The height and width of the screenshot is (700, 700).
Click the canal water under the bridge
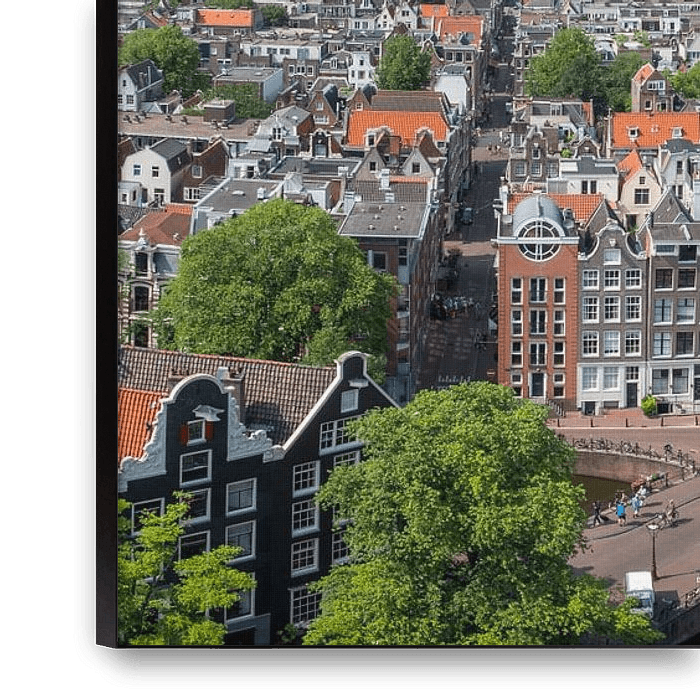coord(600,487)
